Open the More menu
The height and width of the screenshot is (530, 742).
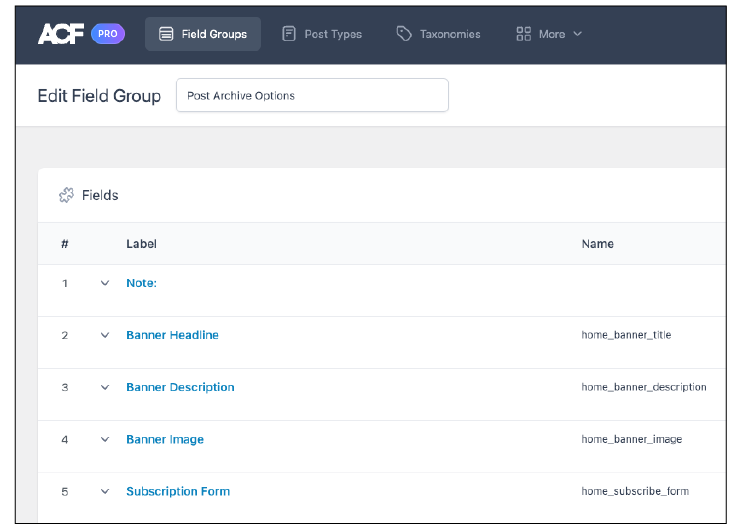(x=549, y=34)
